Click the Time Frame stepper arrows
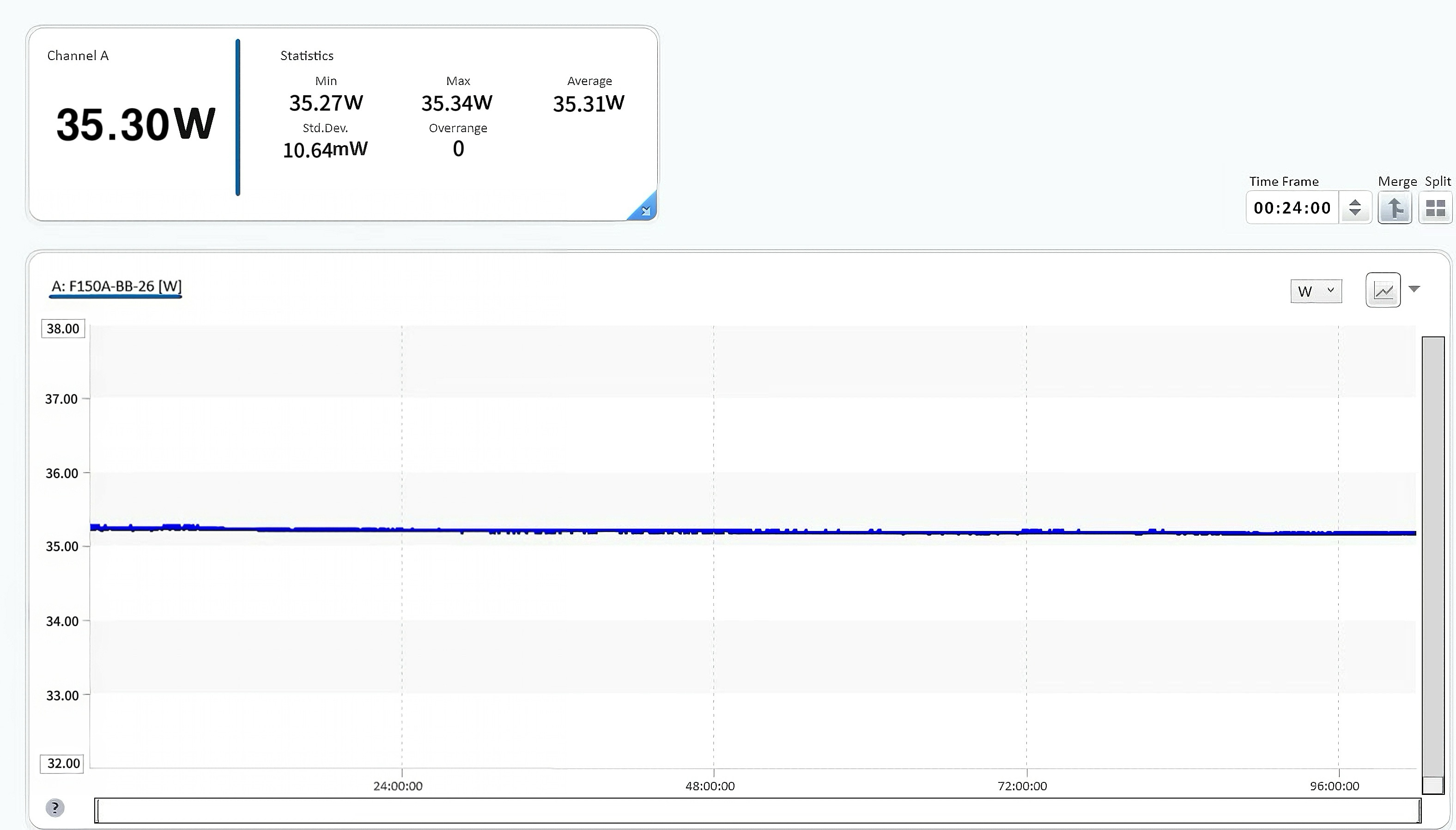1456x830 pixels. pos(1355,208)
